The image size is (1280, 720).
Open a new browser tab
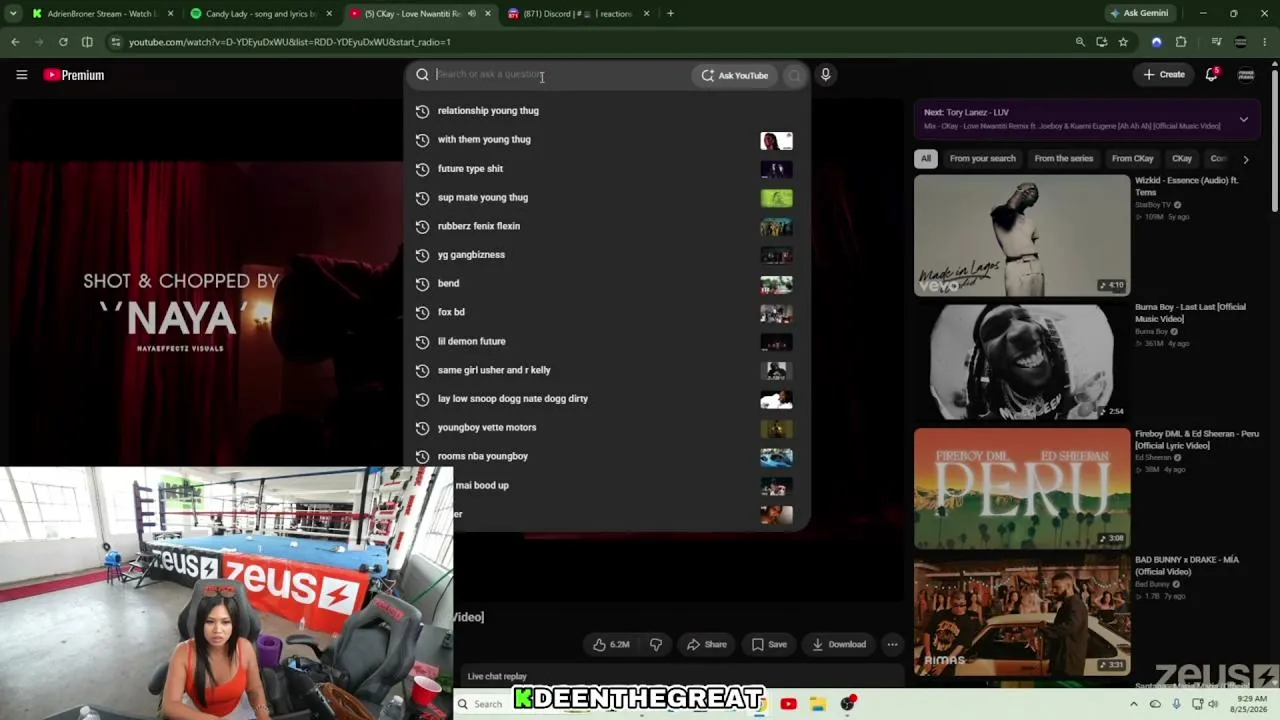click(x=670, y=14)
